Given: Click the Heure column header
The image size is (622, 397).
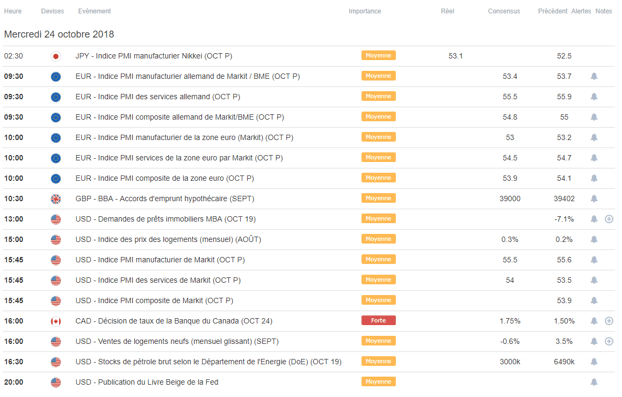Looking at the screenshot, I should coord(13,11).
